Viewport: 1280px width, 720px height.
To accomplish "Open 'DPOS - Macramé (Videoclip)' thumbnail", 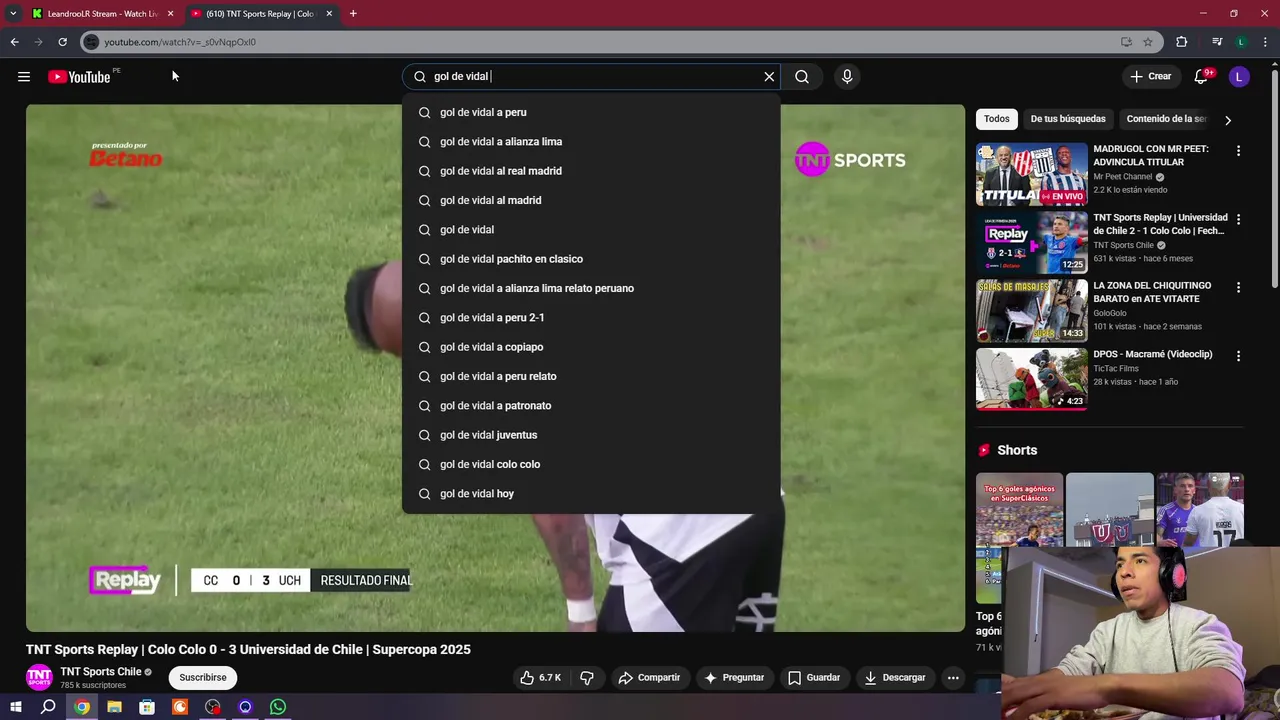I will (1031, 378).
